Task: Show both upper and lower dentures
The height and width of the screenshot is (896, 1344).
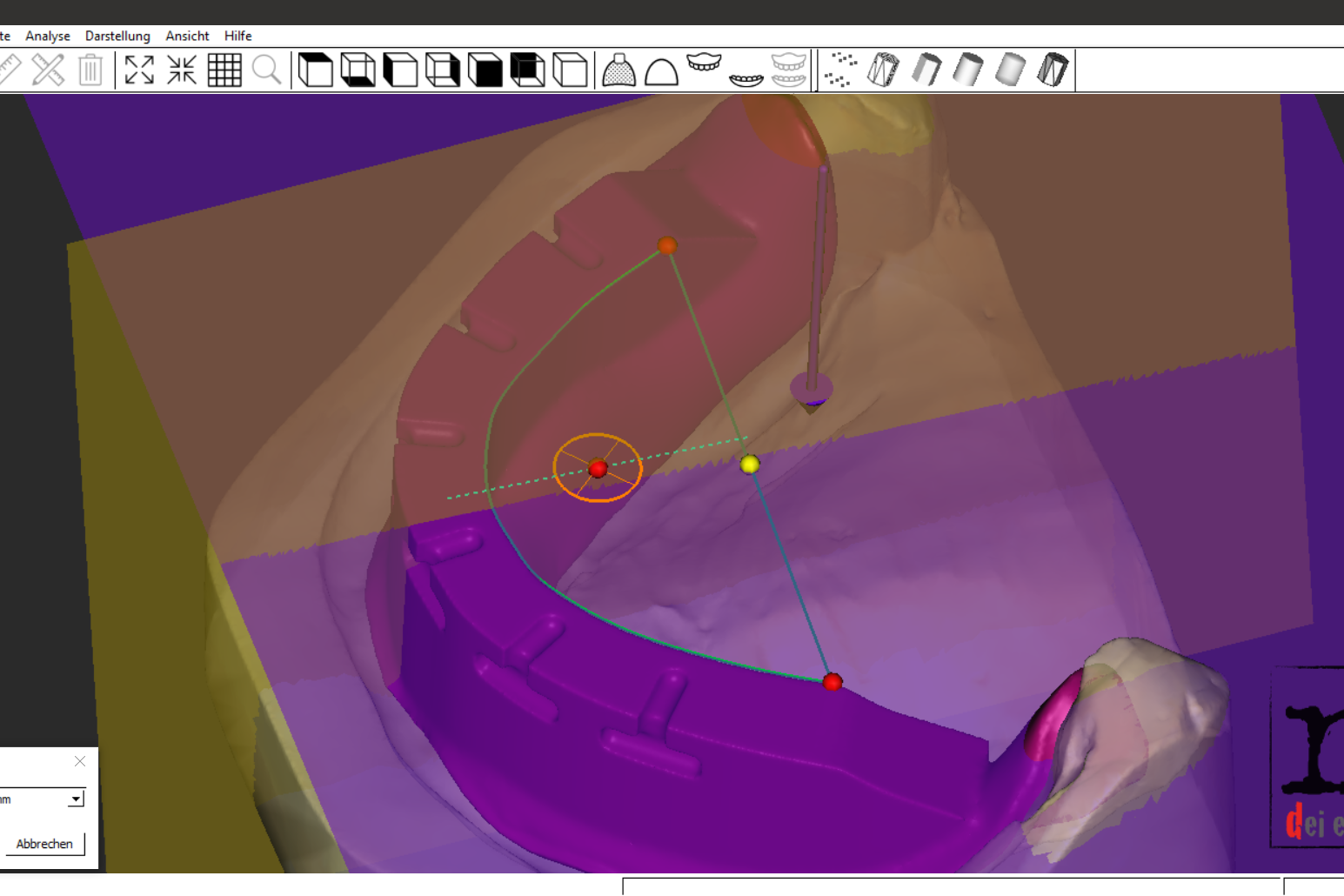Action: (788, 70)
